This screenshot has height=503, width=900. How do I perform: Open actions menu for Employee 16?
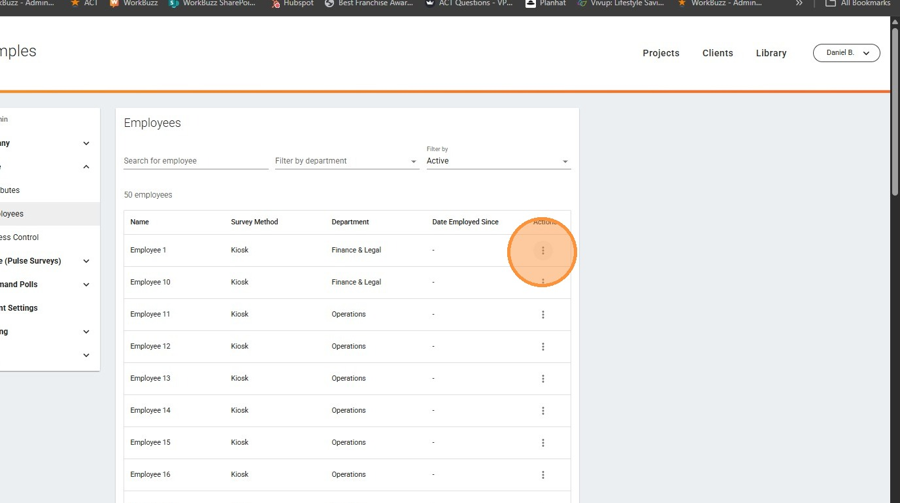click(x=542, y=475)
